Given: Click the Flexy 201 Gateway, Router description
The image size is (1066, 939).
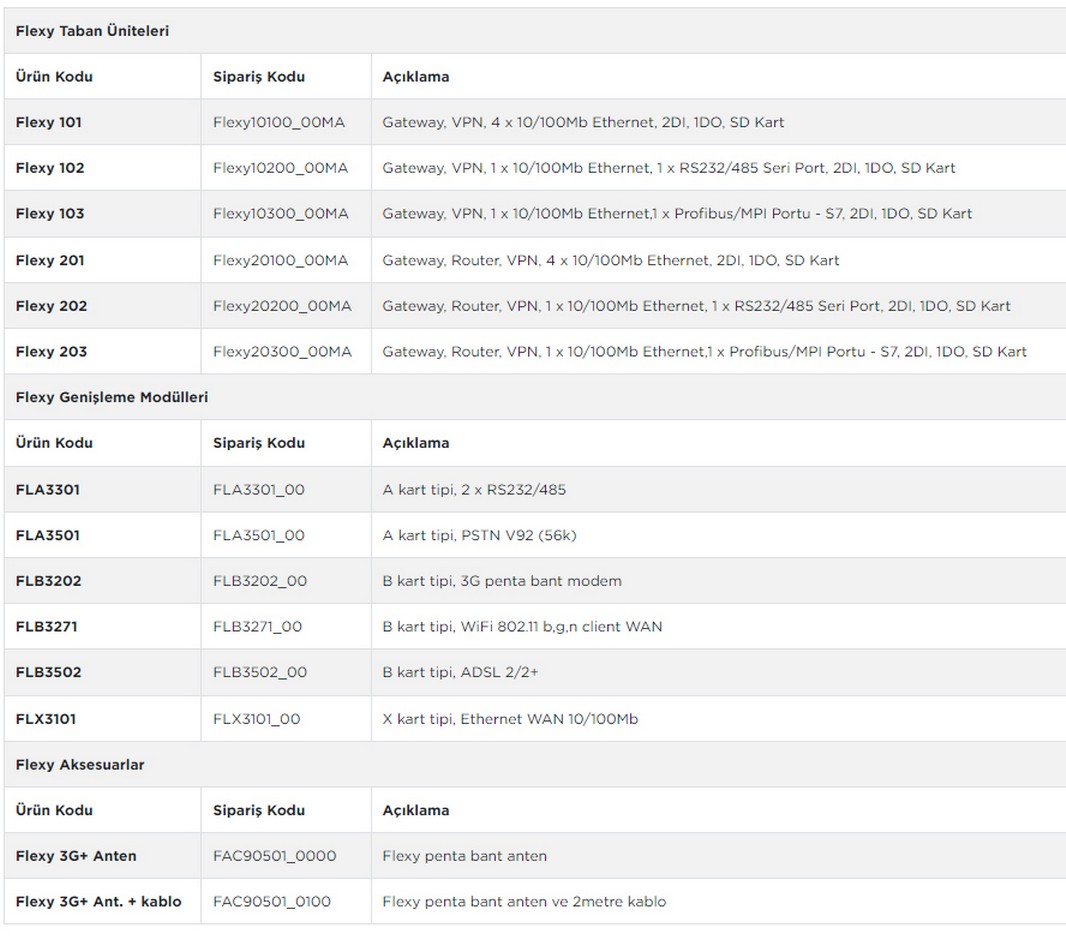Looking at the screenshot, I should coord(611,260).
